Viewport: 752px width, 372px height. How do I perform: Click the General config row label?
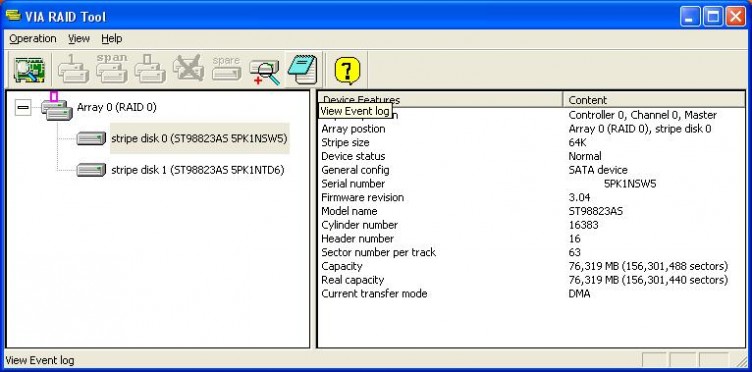355,170
